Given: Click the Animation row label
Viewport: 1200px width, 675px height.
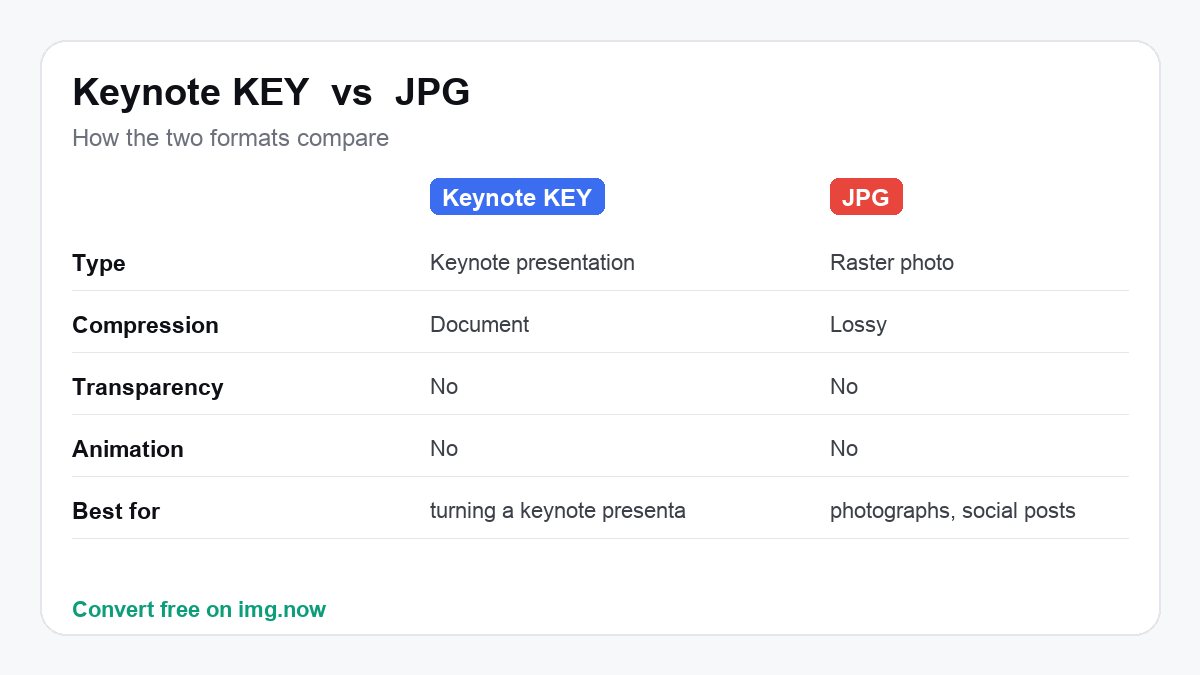Looking at the screenshot, I should click(x=128, y=449).
